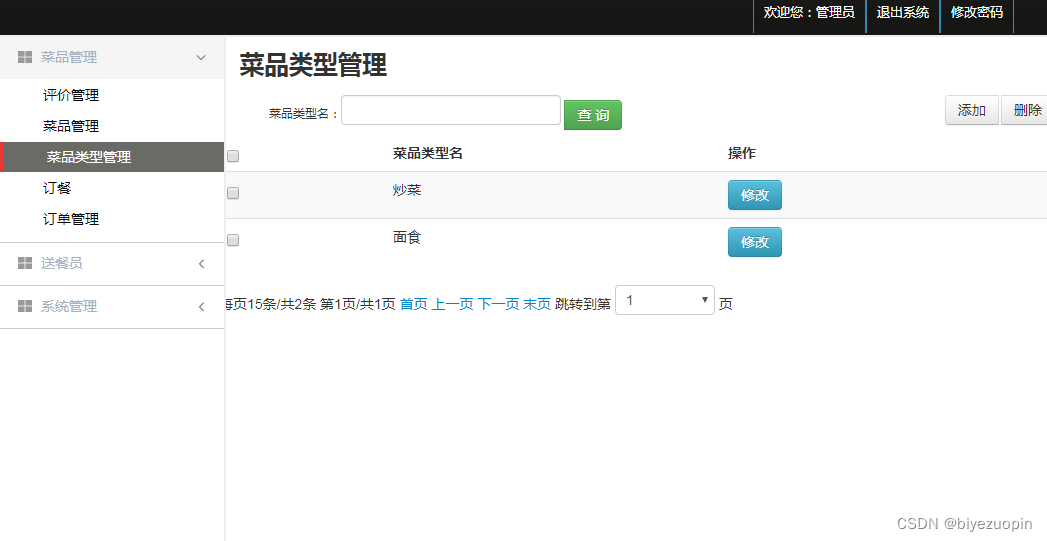1047x541 pixels.
Task: Select 菜品类型管理 in the sidebar
Action: (x=112, y=157)
